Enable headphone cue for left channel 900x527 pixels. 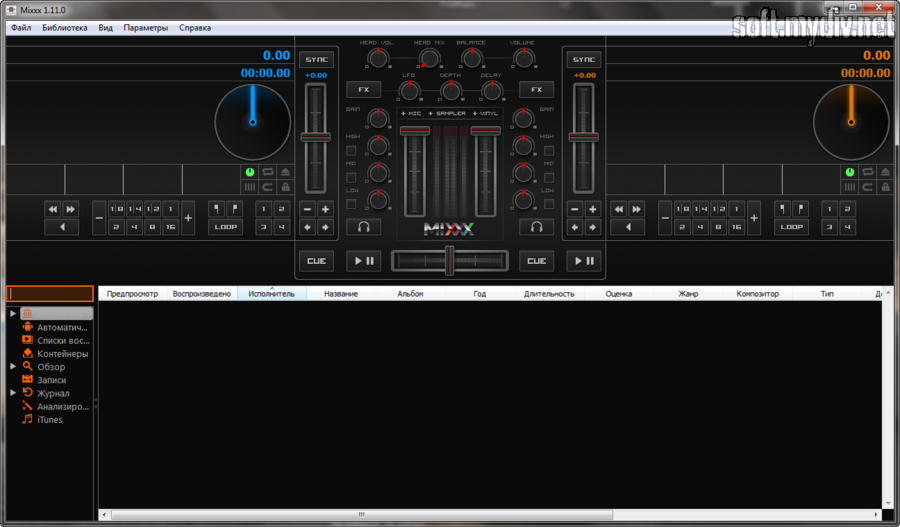363,227
